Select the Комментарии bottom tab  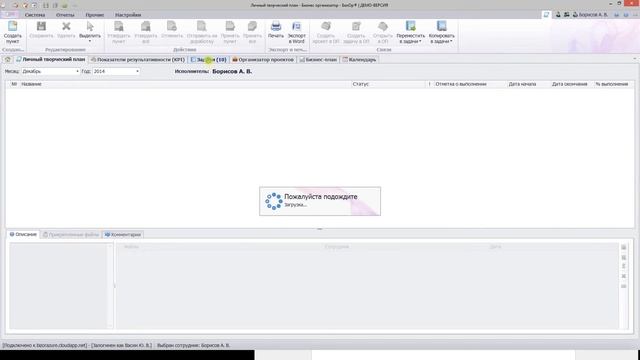tap(123, 235)
